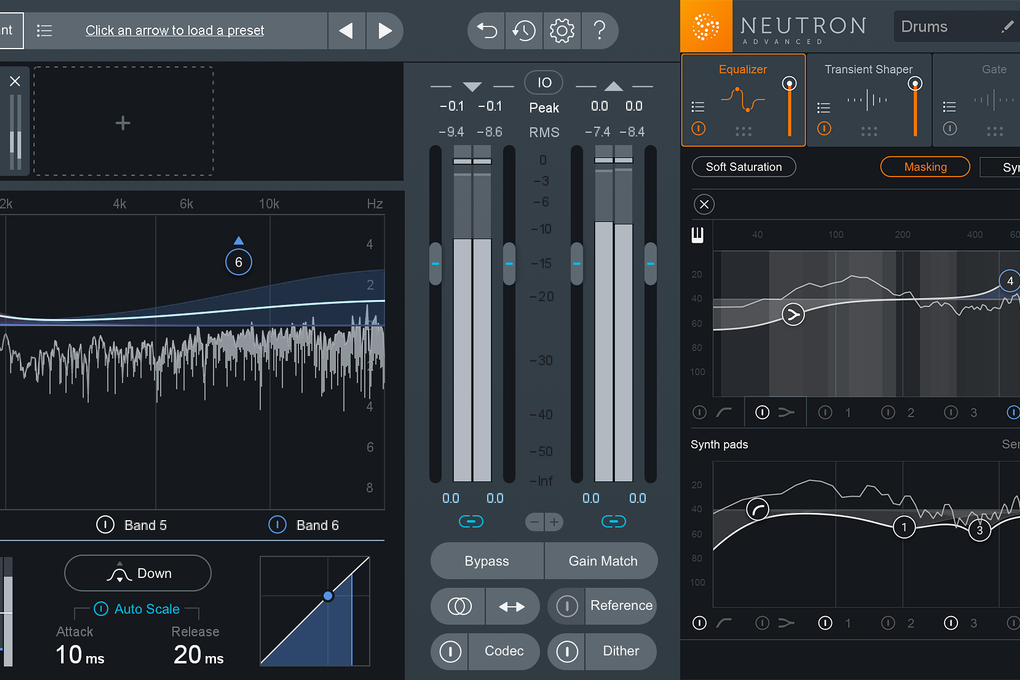Close the masking view with the circled X
The width and height of the screenshot is (1020, 680).
click(704, 204)
